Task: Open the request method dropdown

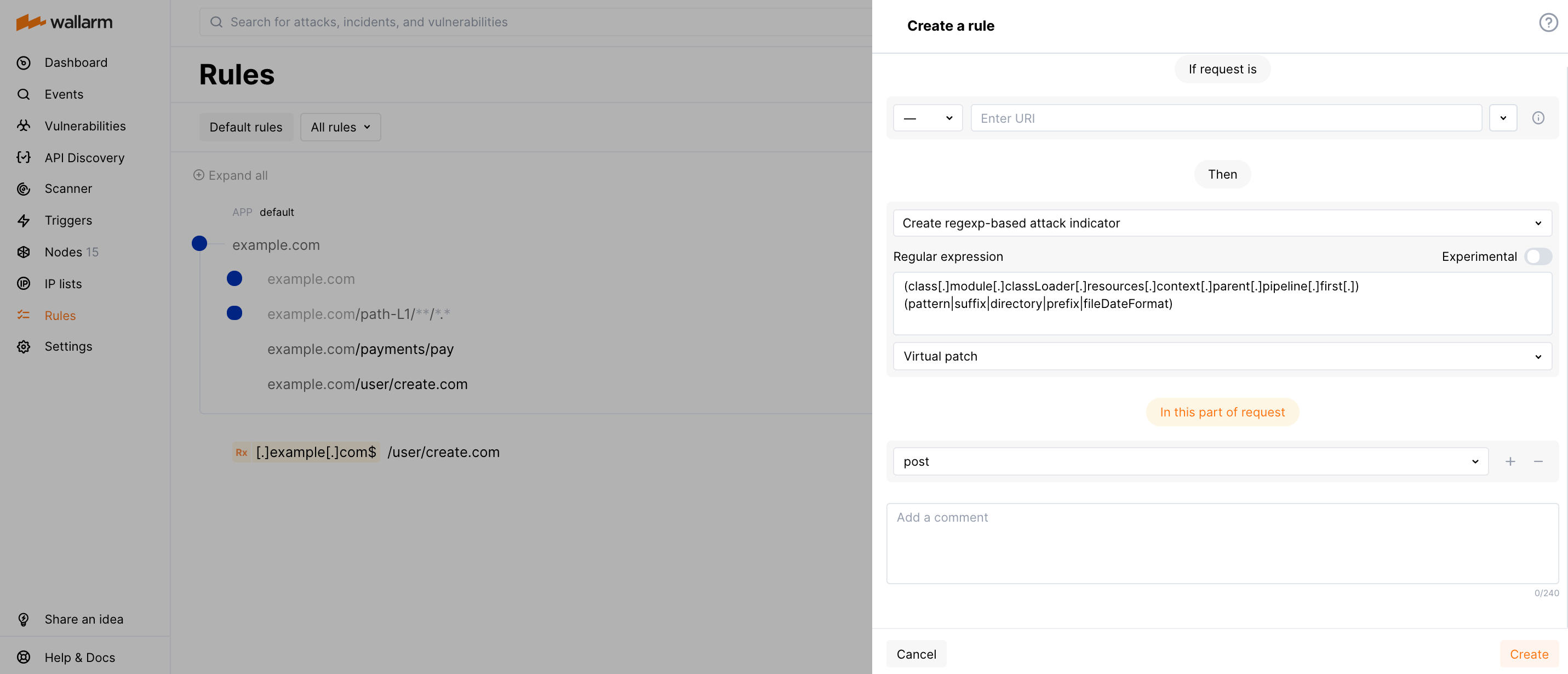Action: pos(928,118)
